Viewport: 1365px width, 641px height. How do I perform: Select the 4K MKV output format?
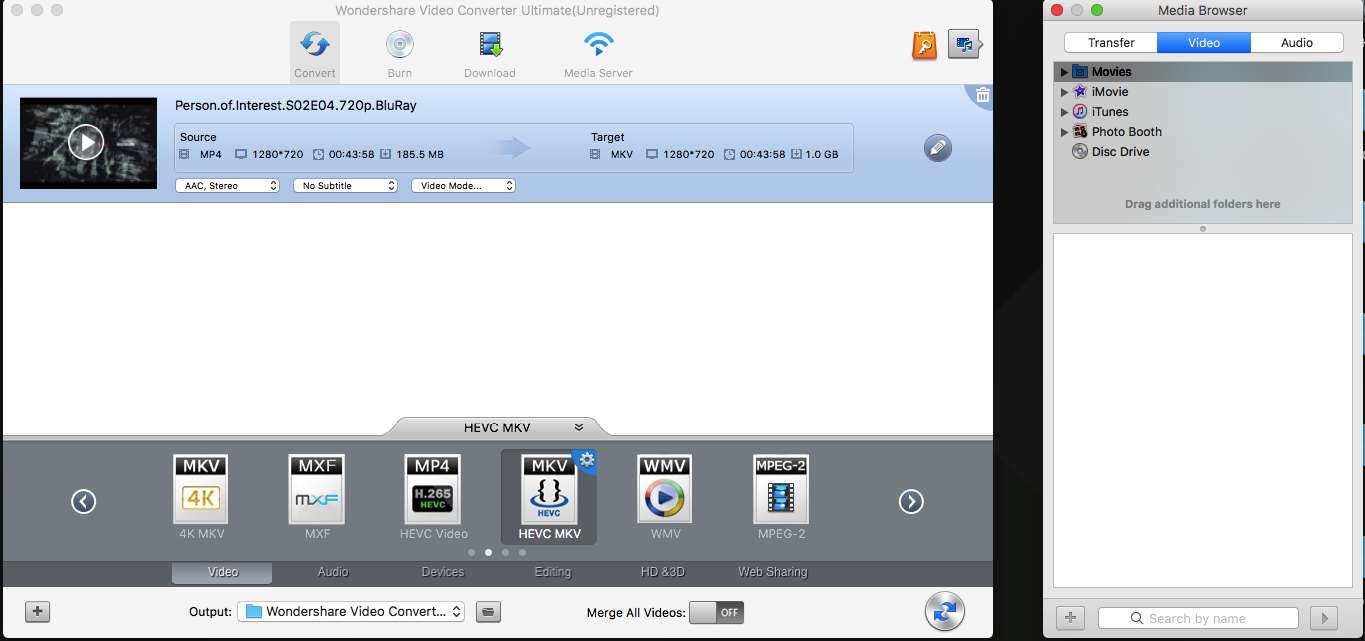coord(200,490)
